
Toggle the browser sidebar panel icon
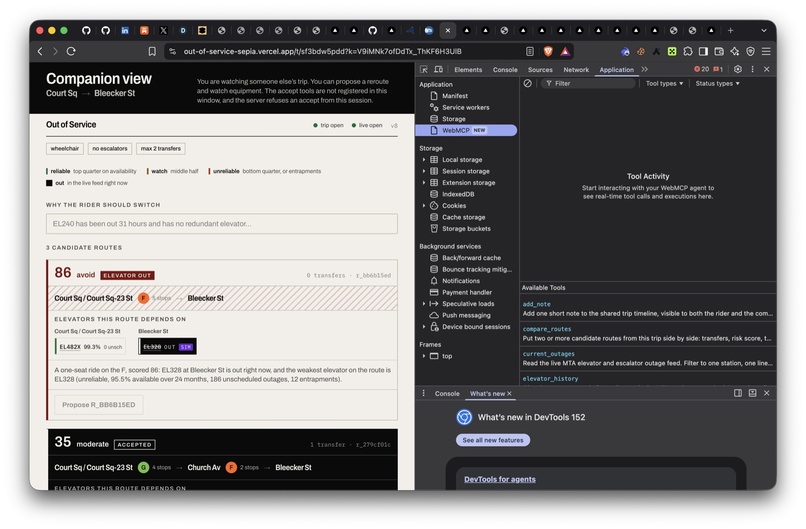[x=703, y=51]
